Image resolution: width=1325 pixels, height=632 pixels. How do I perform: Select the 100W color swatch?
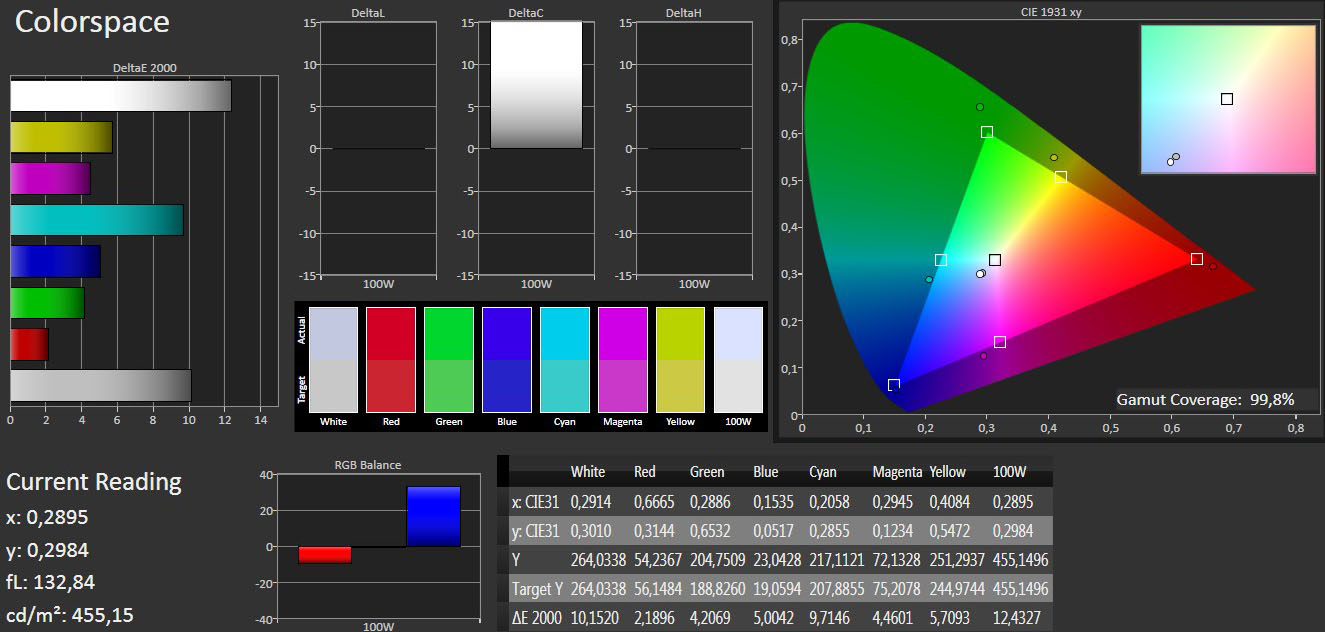pyautogui.click(x=738, y=360)
